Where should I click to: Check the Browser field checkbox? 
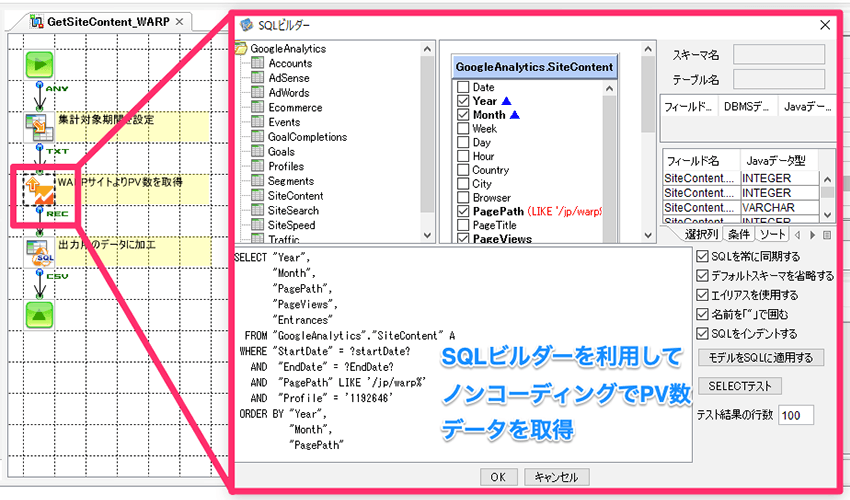click(x=463, y=197)
